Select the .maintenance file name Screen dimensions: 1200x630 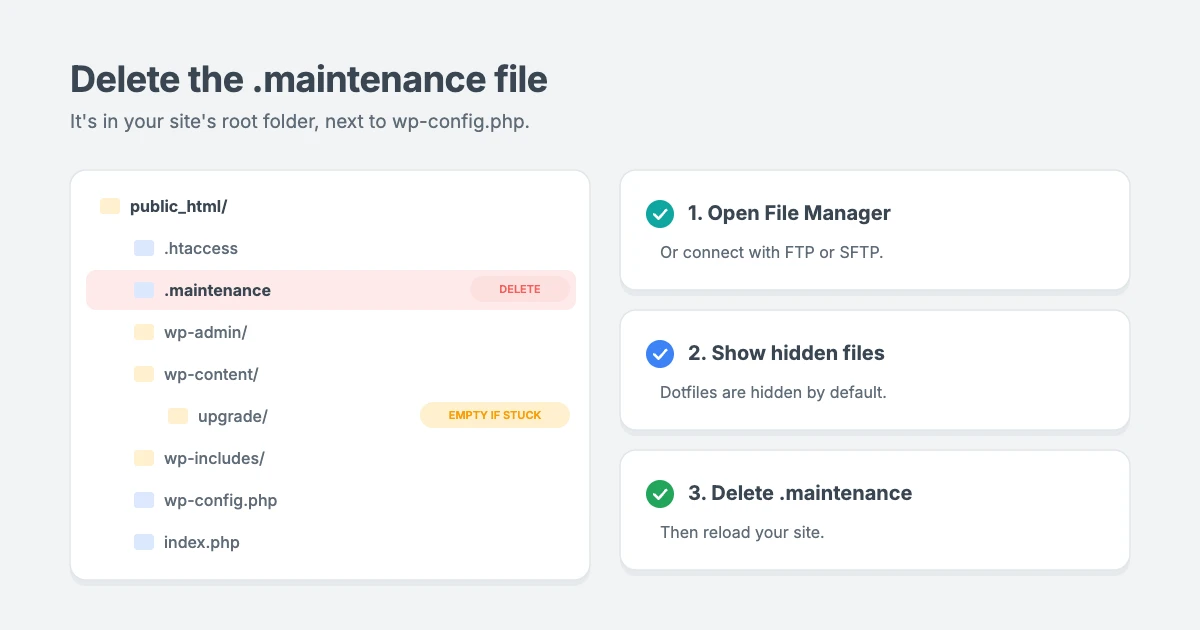click(217, 290)
